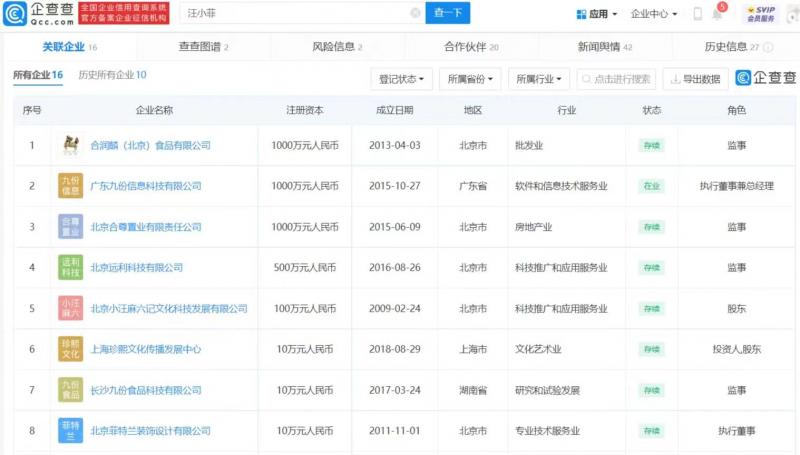Open 北京小汪麻六记文化科技发展有限公司 link

pyautogui.click(x=169, y=309)
